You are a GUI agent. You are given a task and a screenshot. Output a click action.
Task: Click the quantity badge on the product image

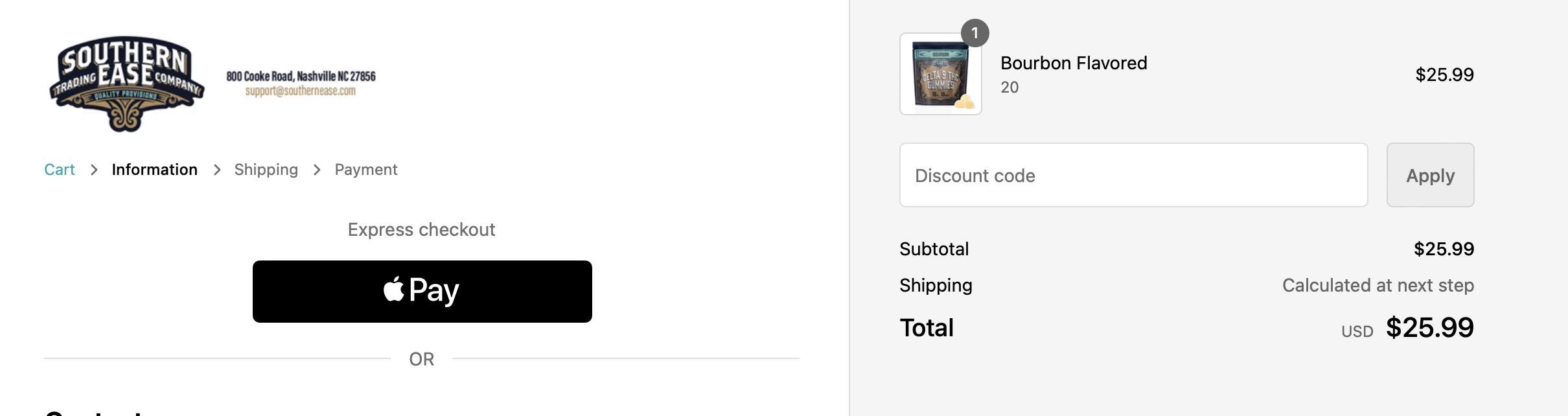pos(974,33)
